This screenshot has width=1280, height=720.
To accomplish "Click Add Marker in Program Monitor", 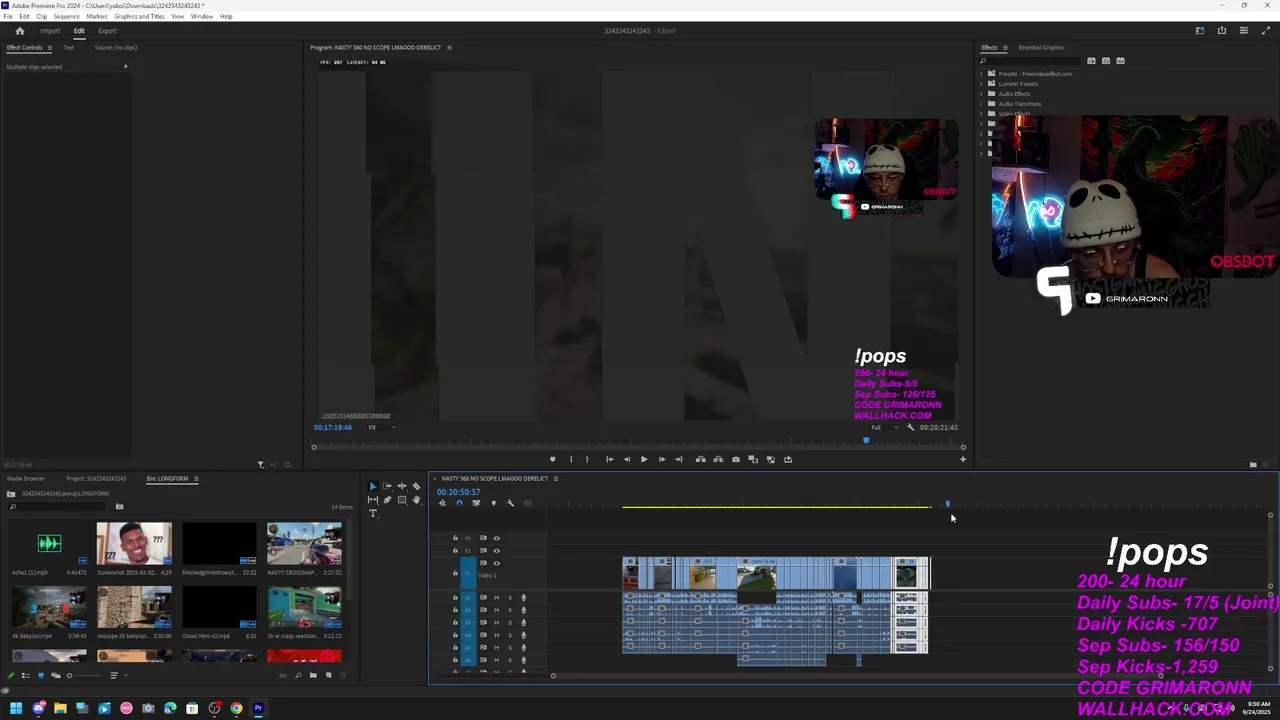I will tap(552, 459).
